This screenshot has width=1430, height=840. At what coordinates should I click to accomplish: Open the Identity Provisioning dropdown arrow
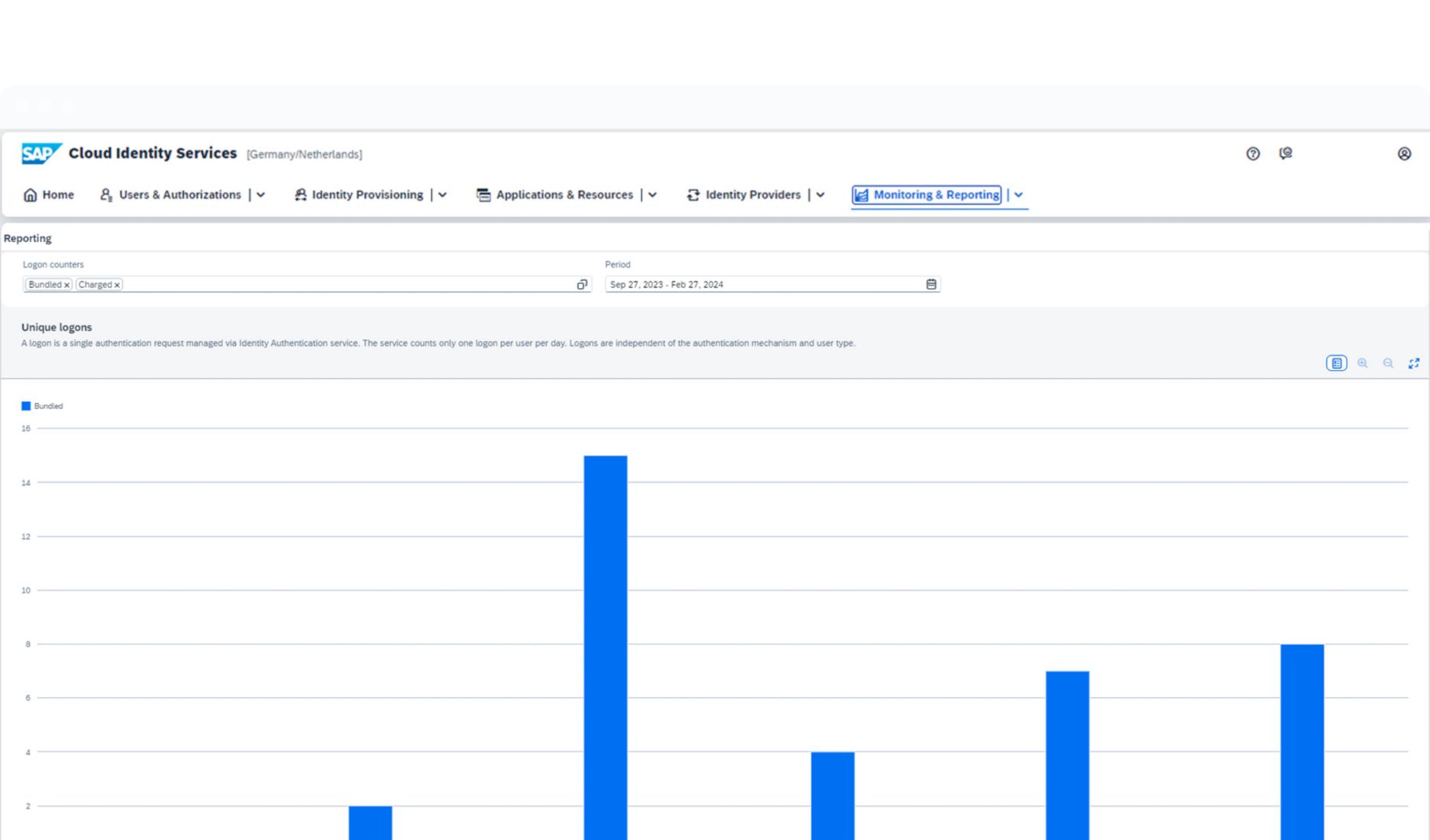pos(442,195)
